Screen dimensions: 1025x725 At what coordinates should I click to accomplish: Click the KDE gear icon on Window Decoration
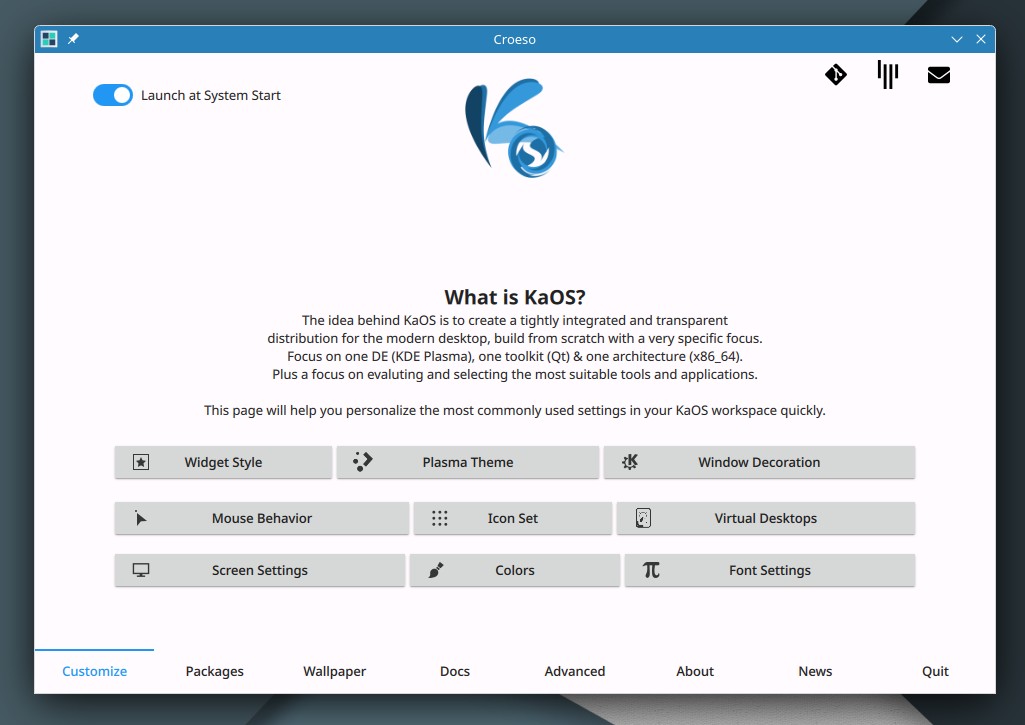[x=630, y=462]
